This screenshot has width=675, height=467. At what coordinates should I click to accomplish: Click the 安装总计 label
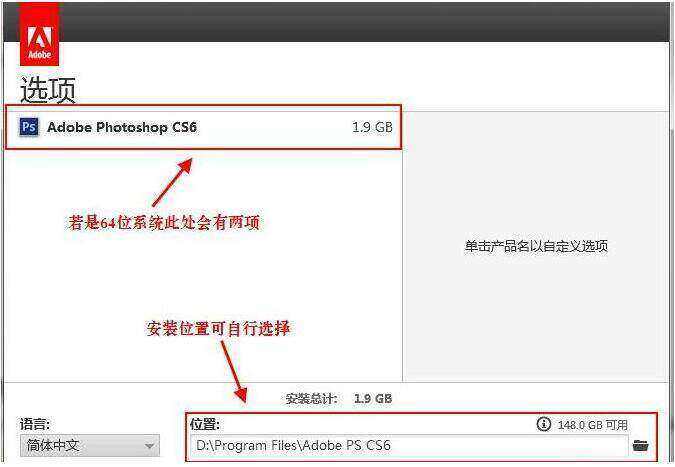coord(312,399)
